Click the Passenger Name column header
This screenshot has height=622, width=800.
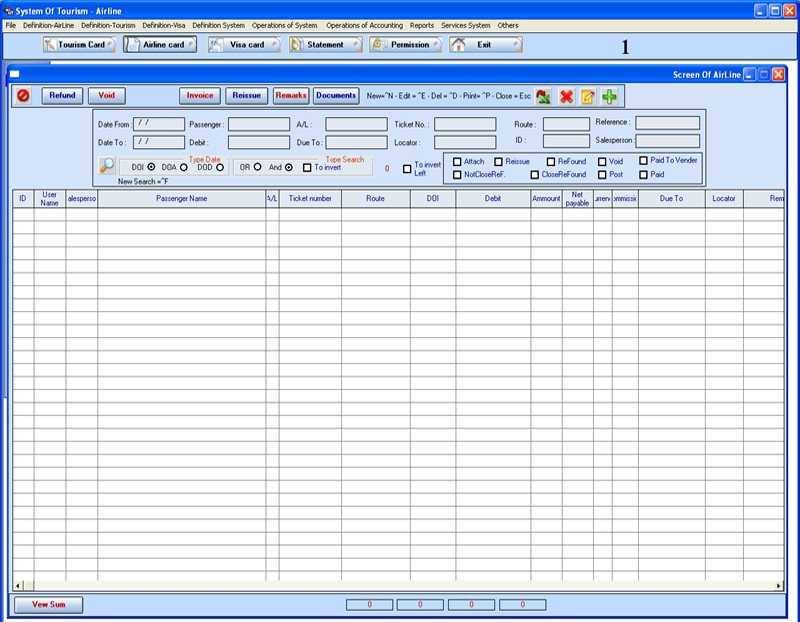181,199
